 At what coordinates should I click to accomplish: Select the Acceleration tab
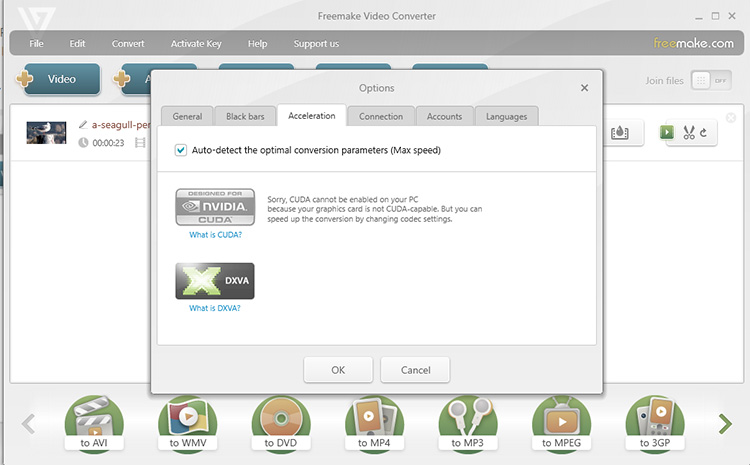coord(311,115)
